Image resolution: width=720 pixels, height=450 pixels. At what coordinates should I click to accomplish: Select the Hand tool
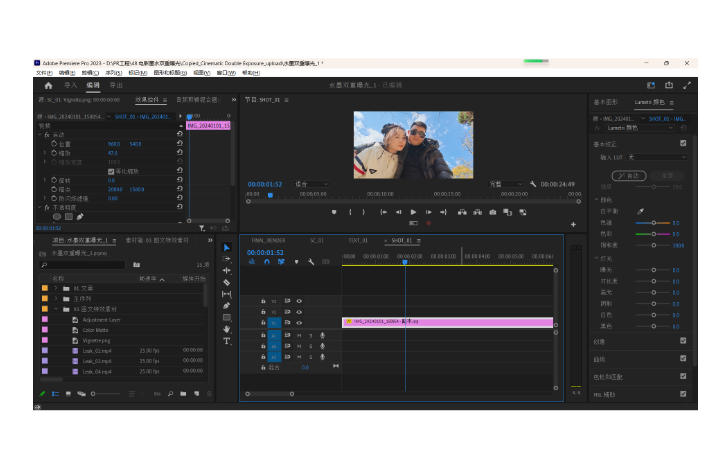(226, 329)
